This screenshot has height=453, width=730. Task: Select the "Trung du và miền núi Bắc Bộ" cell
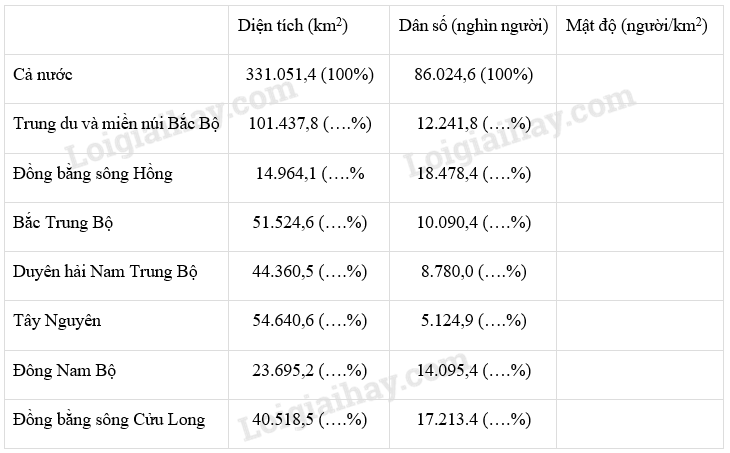pos(117,124)
